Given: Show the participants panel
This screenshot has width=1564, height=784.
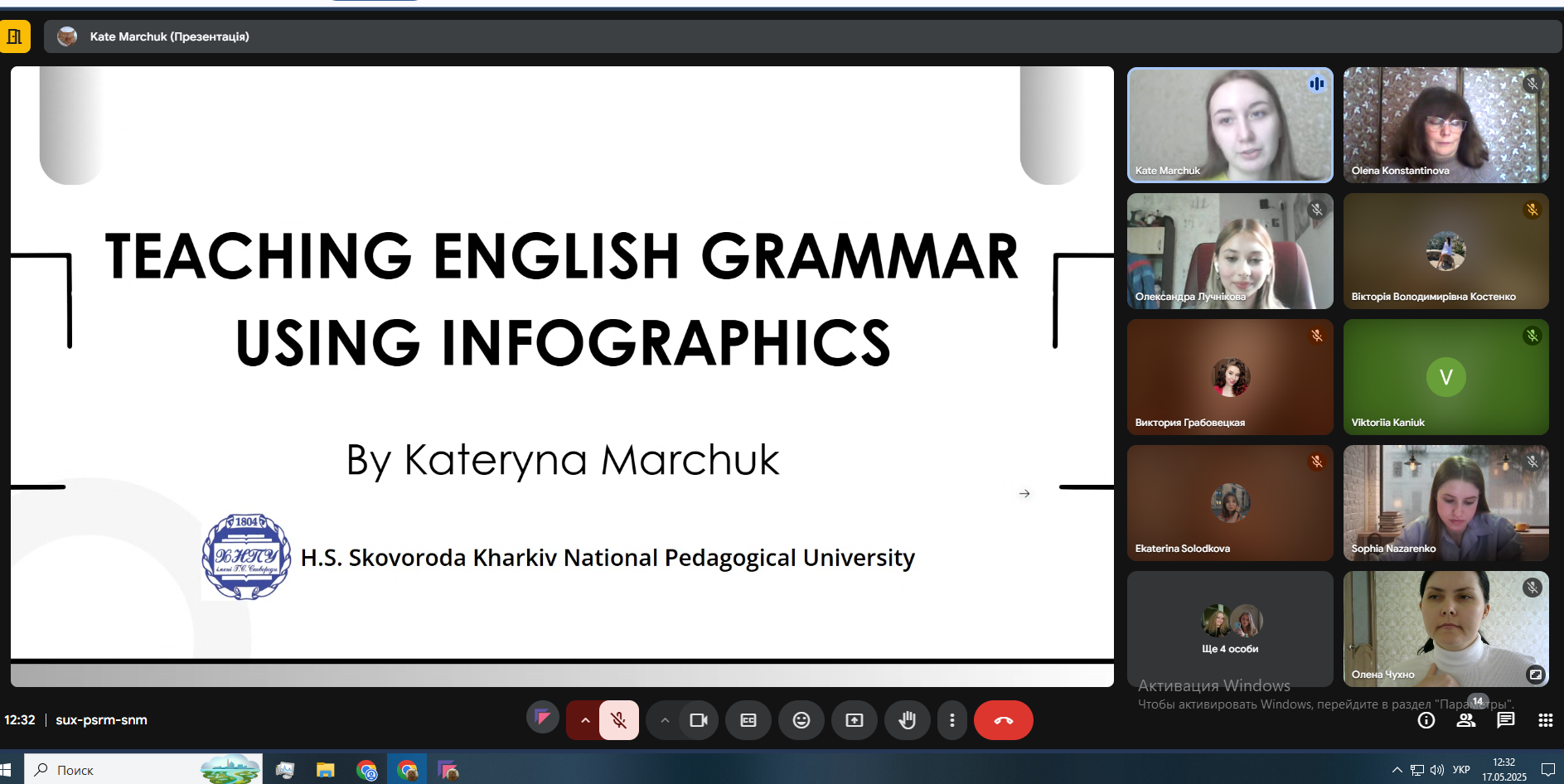Looking at the screenshot, I should pos(1466,720).
